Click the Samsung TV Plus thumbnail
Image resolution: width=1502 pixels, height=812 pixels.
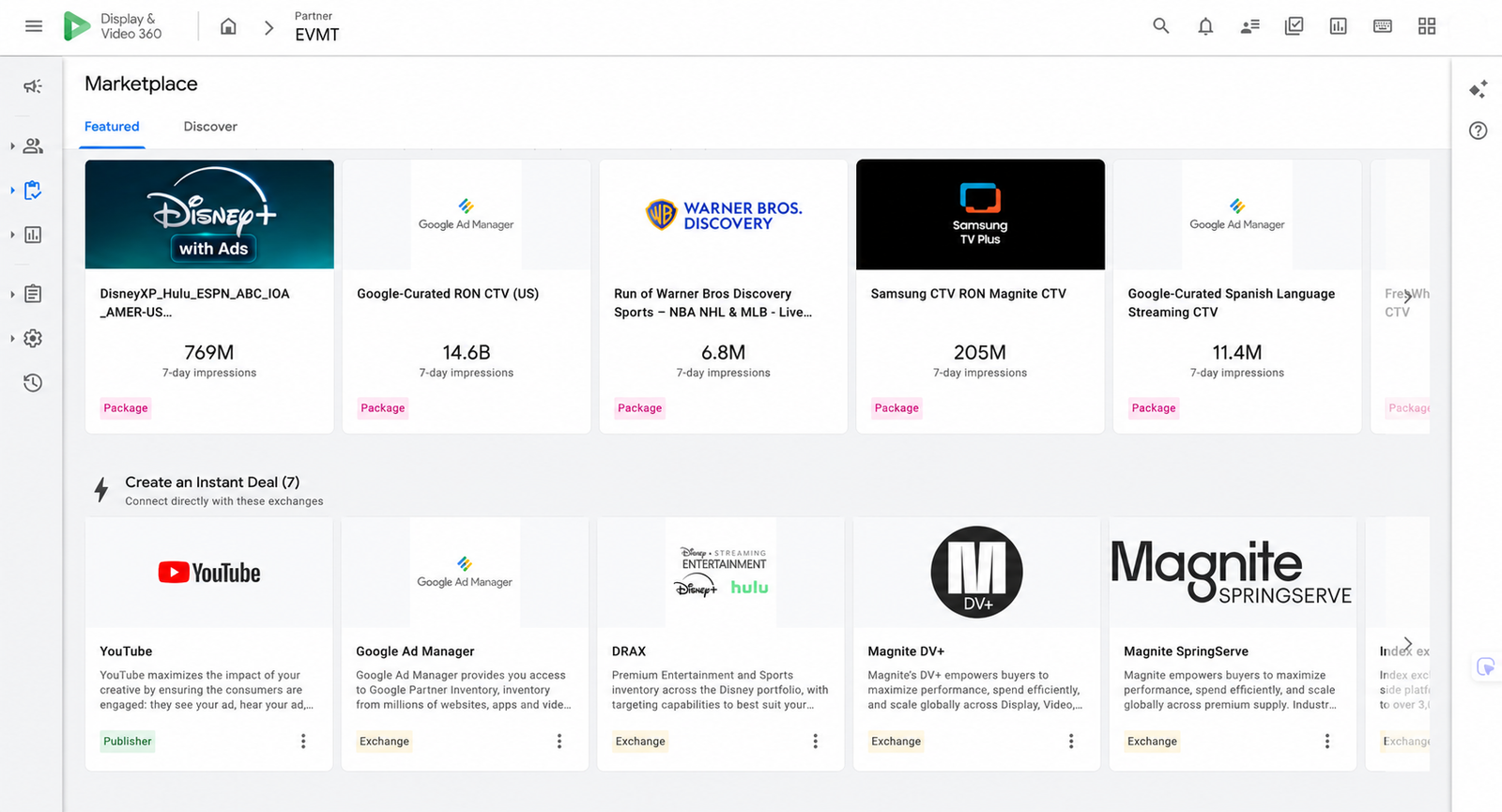click(980, 214)
